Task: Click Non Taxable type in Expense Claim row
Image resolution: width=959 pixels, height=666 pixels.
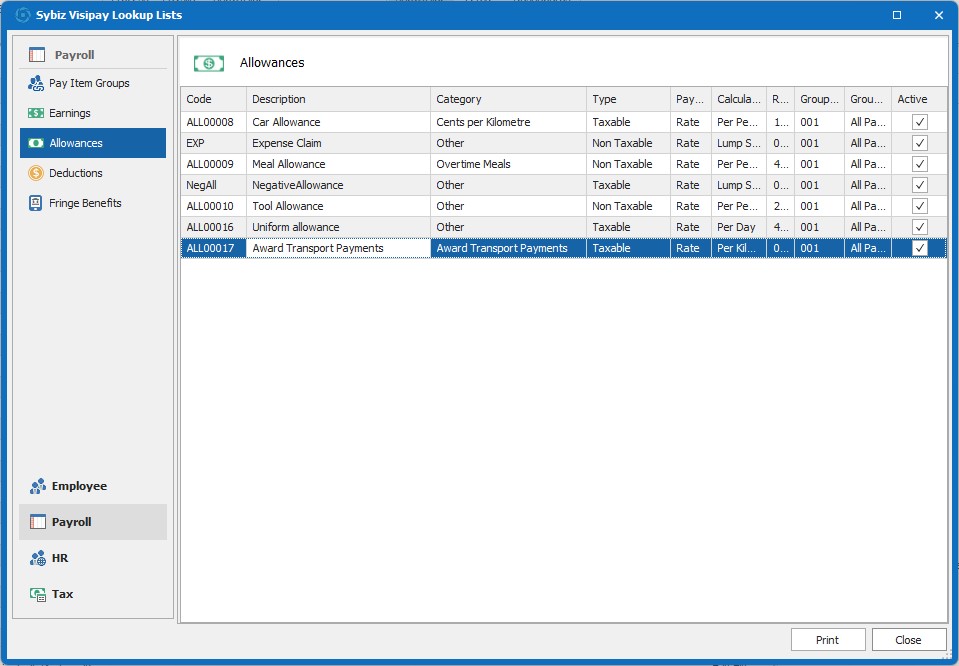Action: (x=628, y=143)
